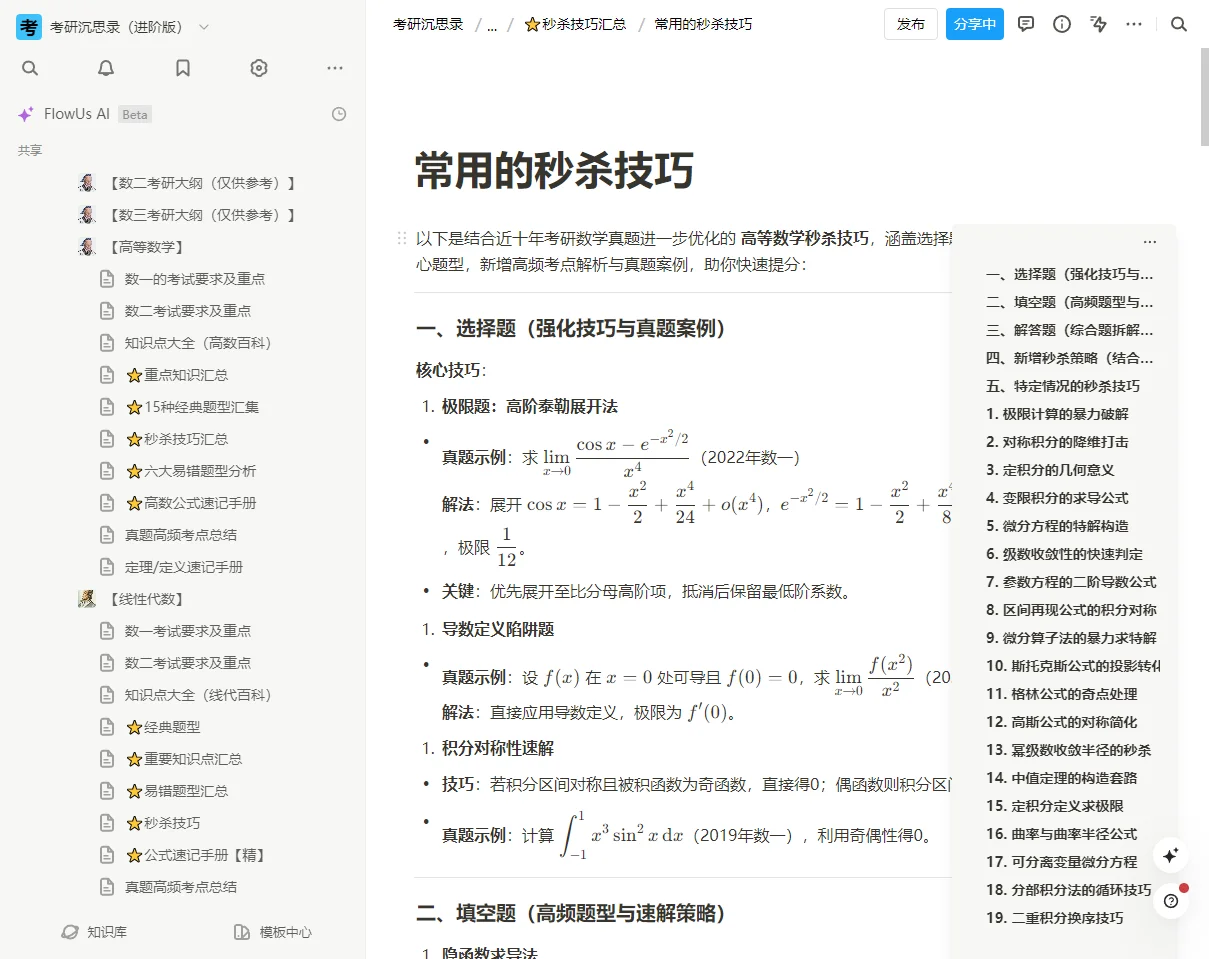This screenshot has width=1209, height=959.
Task: Open the sidebar more options ellipsis
Action: click(335, 68)
